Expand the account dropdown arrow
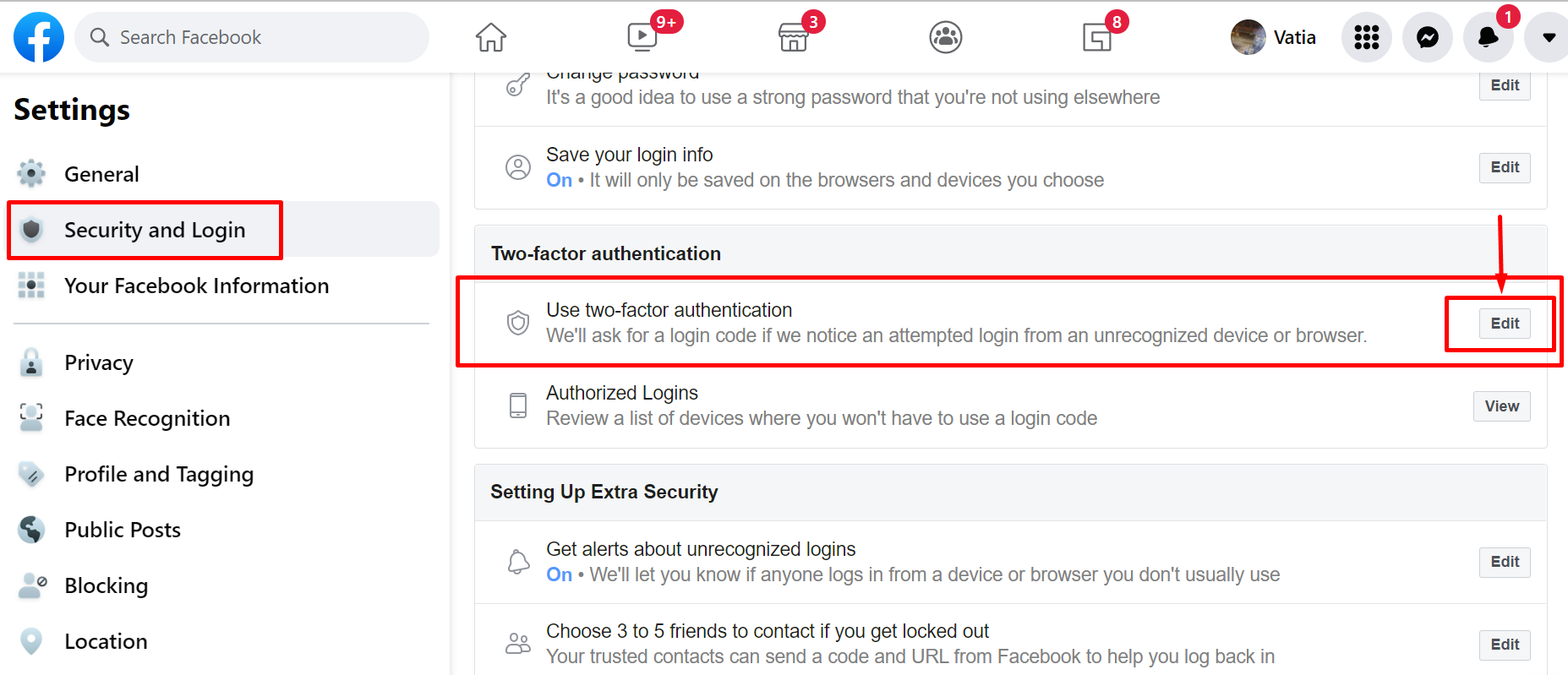 [1549, 37]
